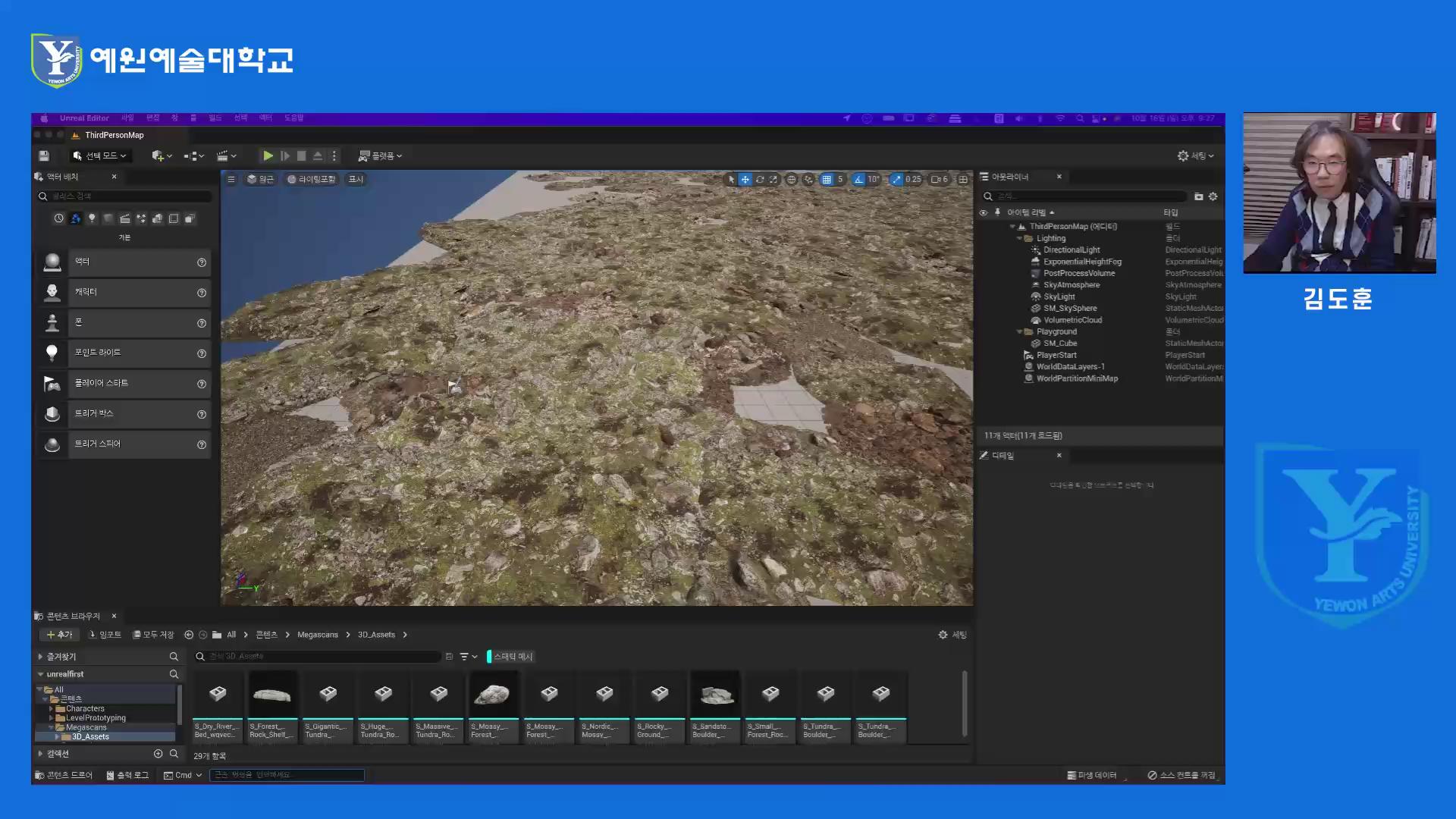Select the rotate transform tool in viewport
Image resolution: width=1456 pixels, height=819 pixels.
pyautogui.click(x=759, y=180)
